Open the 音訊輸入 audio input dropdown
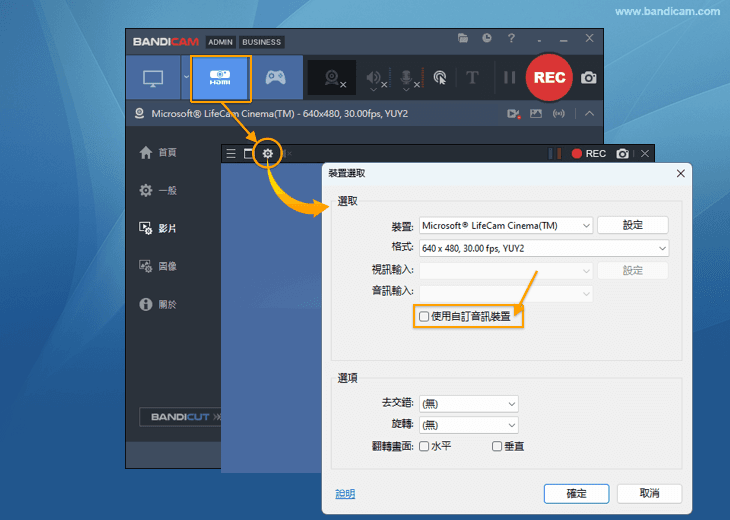 pos(506,294)
